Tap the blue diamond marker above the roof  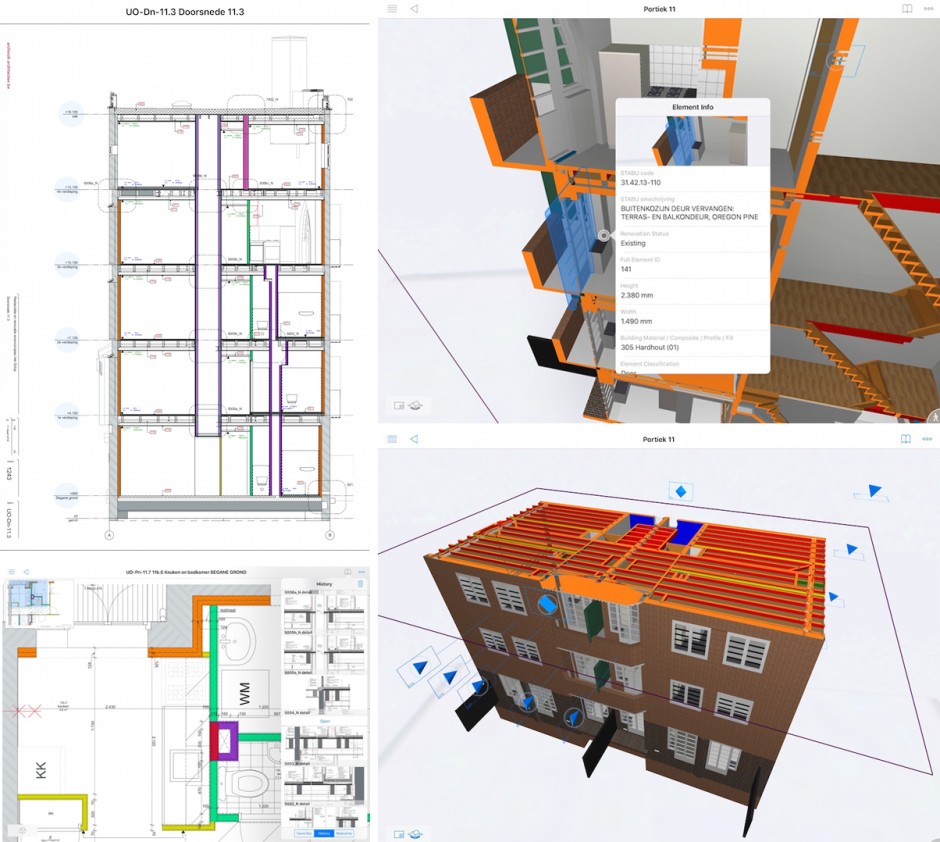point(681,491)
